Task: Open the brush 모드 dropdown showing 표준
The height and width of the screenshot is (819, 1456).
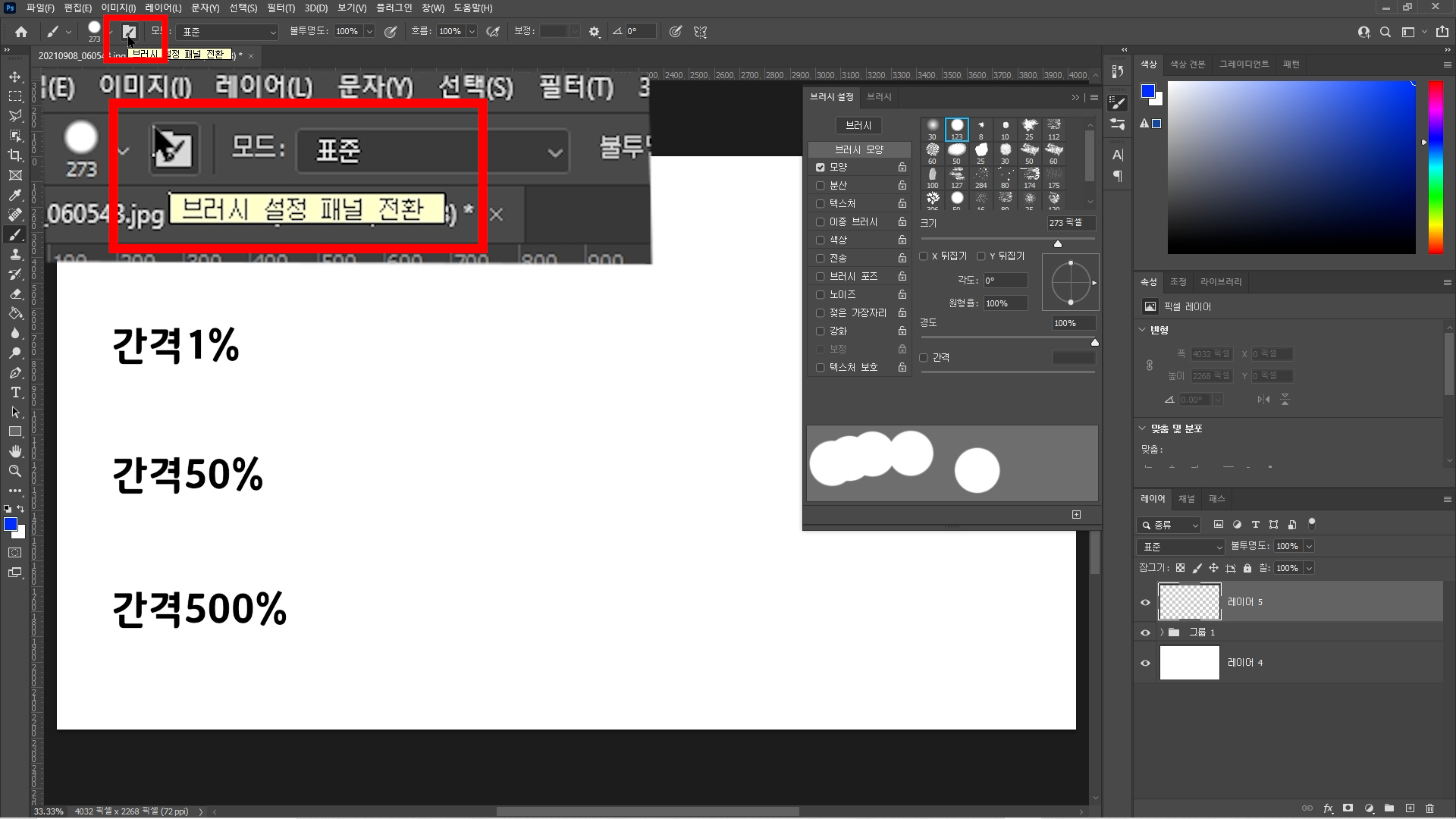Action: tap(229, 32)
